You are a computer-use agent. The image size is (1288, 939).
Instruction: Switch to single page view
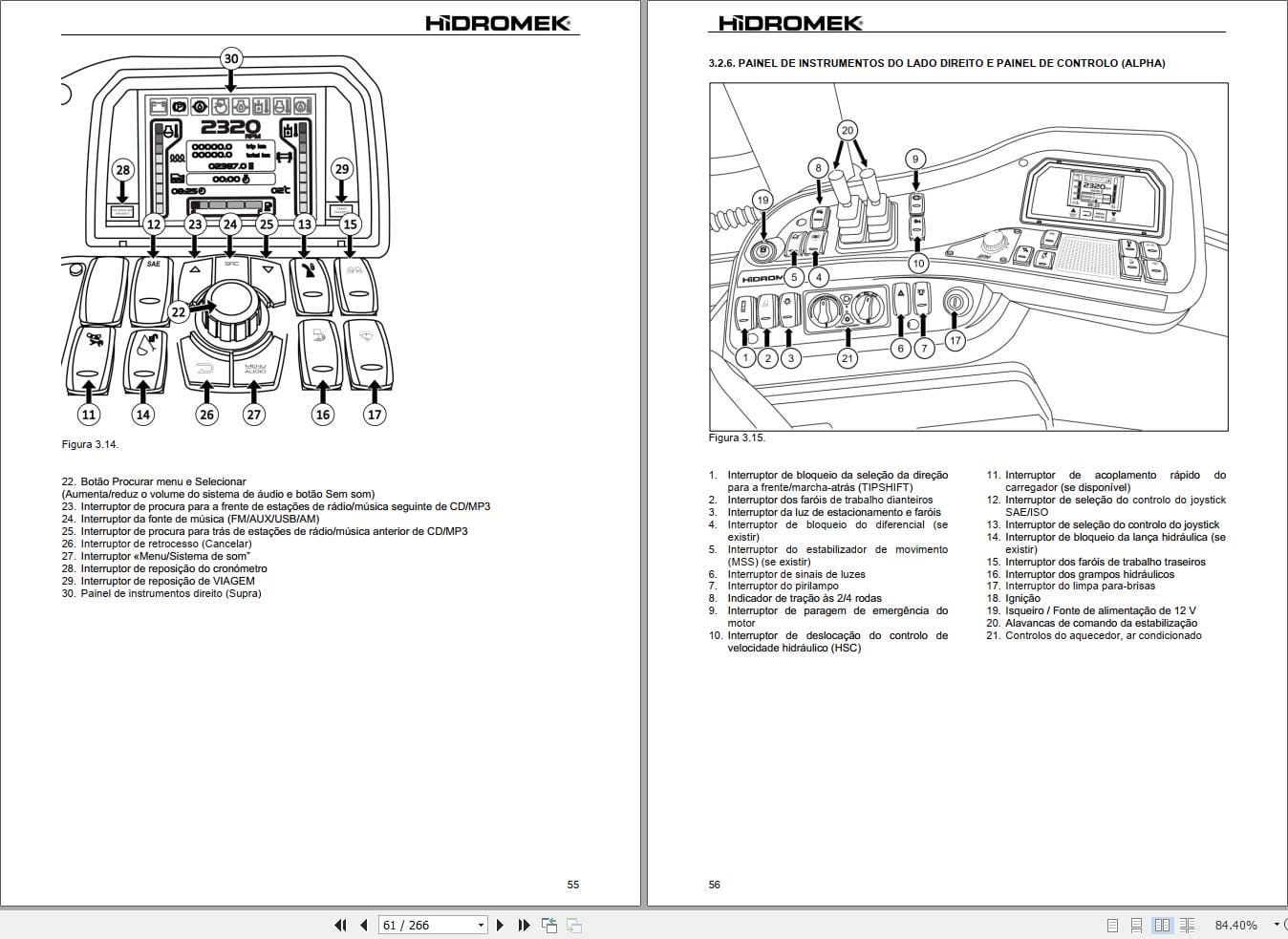click(x=1112, y=925)
